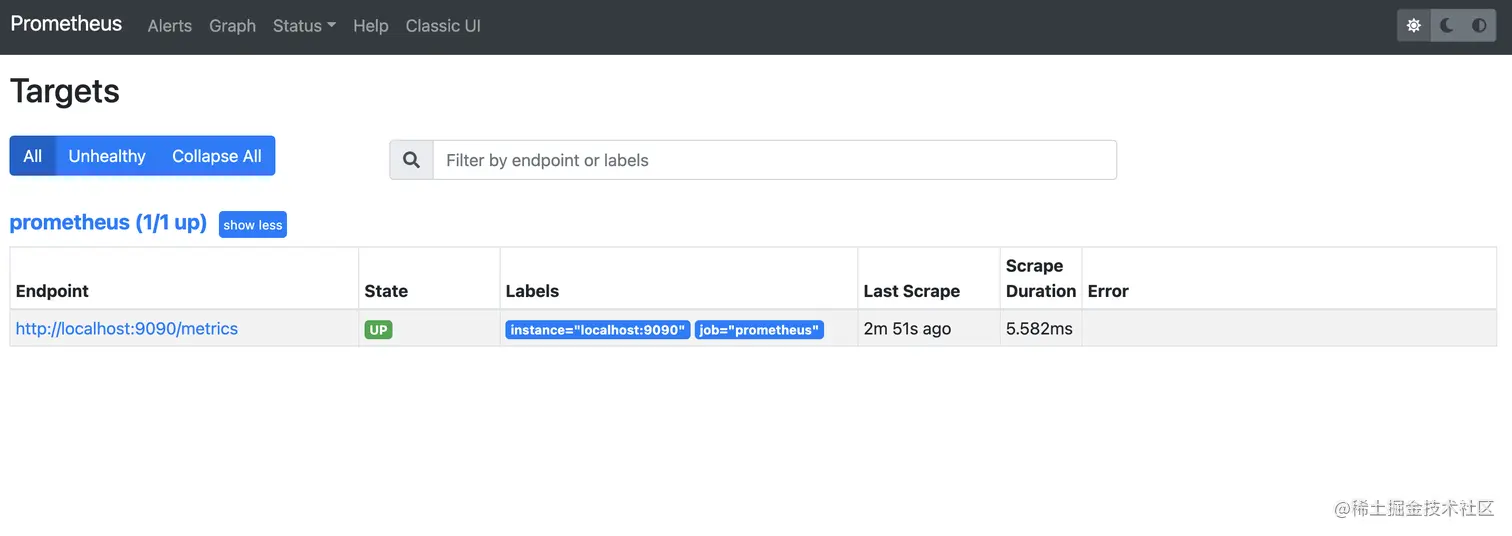
Task: Open the Help link in navbar
Action: coord(371,26)
